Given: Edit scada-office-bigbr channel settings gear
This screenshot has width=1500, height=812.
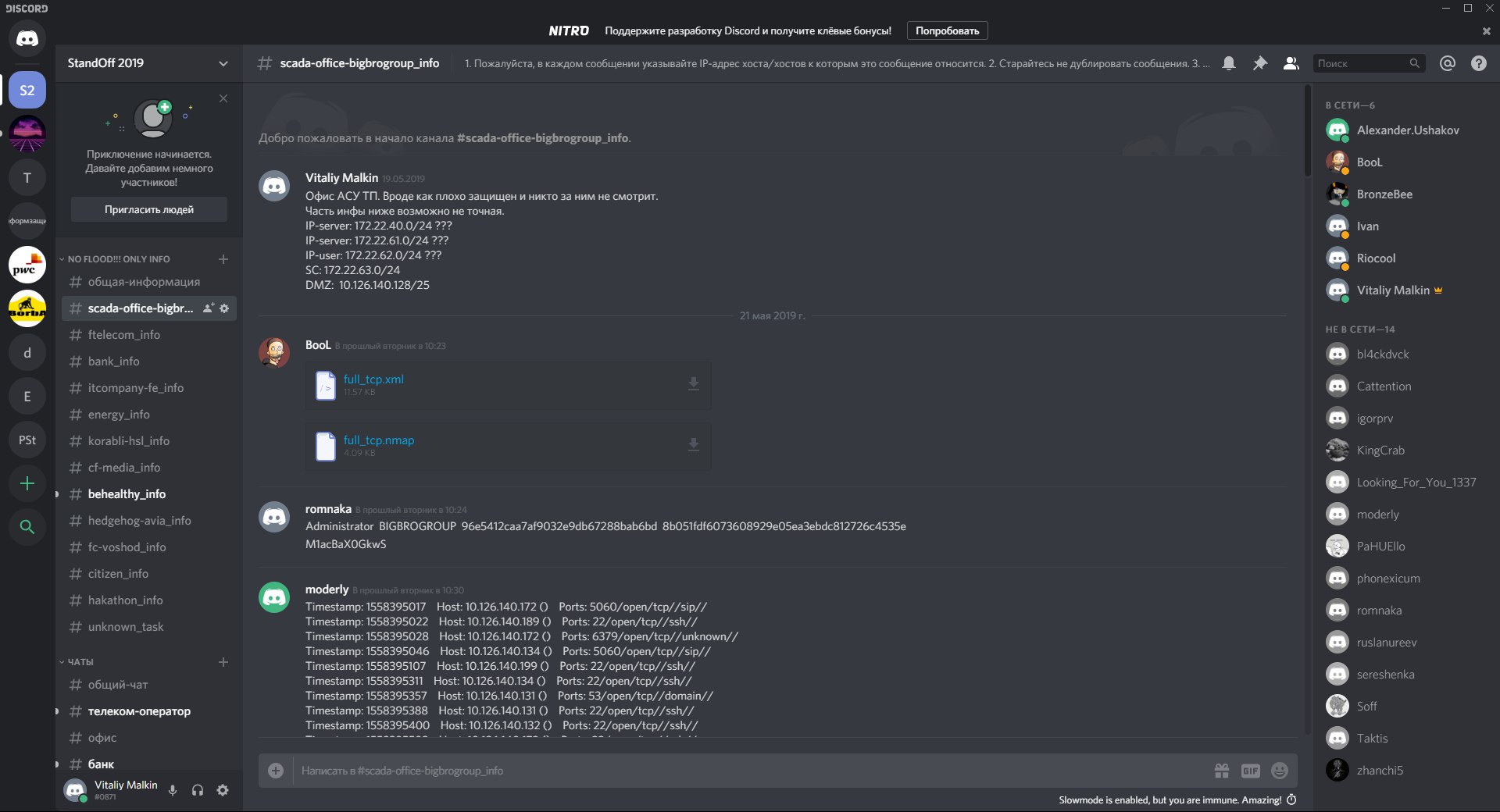Looking at the screenshot, I should [x=225, y=308].
